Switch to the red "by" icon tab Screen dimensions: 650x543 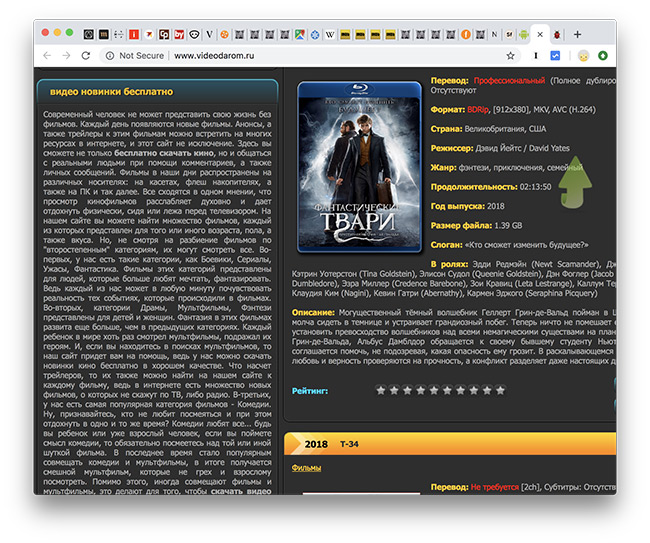tap(179, 34)
